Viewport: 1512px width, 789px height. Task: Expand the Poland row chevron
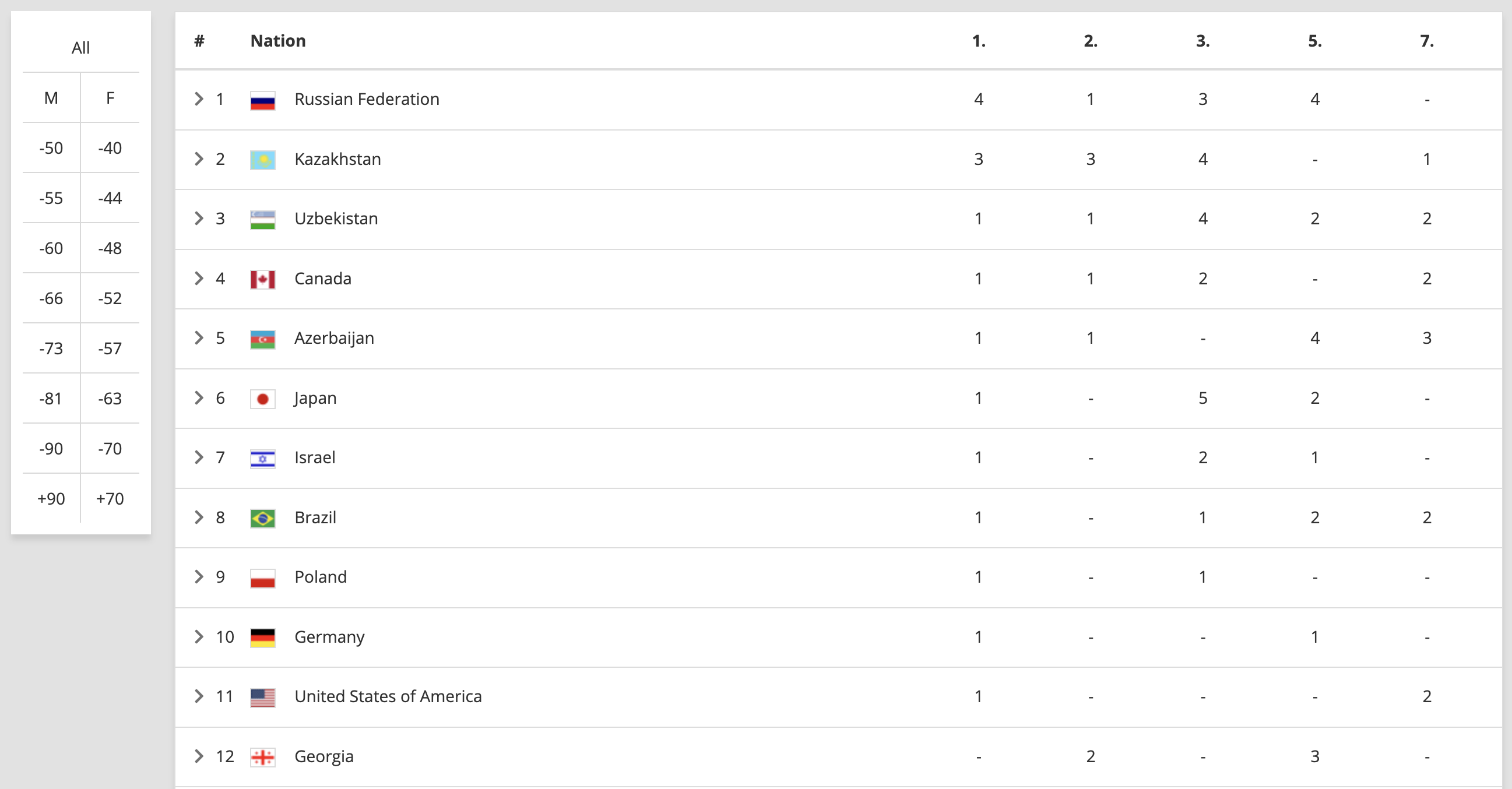(x=199, y=577)
